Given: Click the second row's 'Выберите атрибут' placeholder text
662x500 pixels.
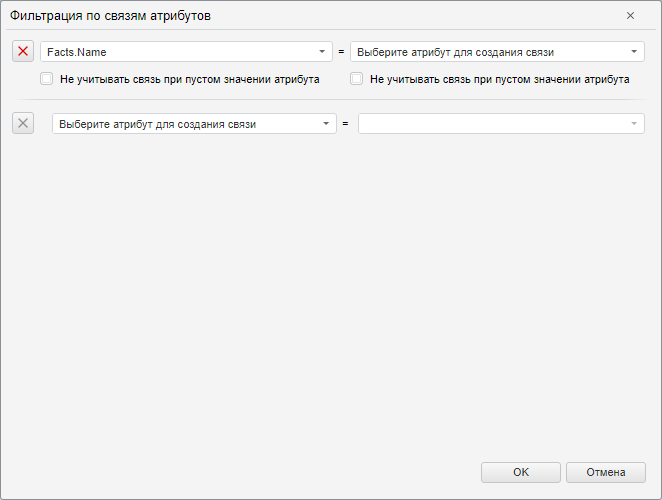Looking at the screenshot, I should pos(158,124).
